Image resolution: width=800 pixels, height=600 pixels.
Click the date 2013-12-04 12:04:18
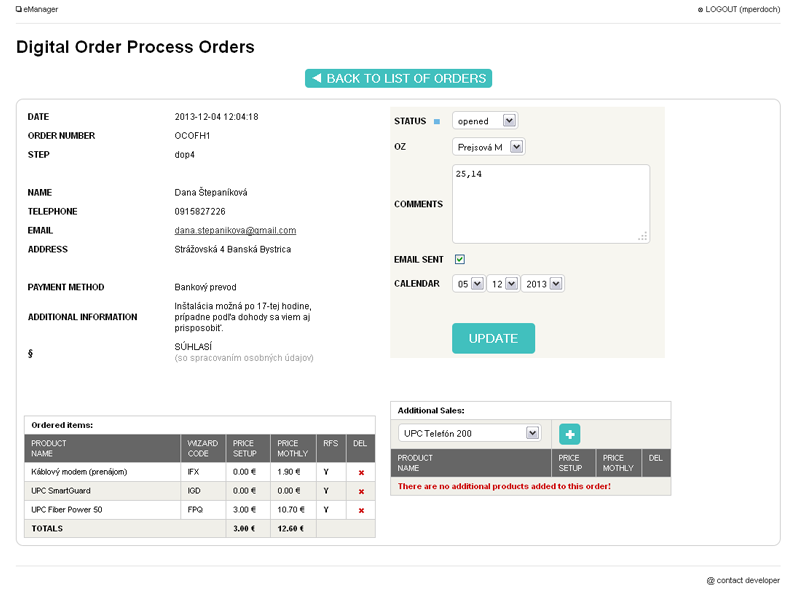tap(216, 117)
